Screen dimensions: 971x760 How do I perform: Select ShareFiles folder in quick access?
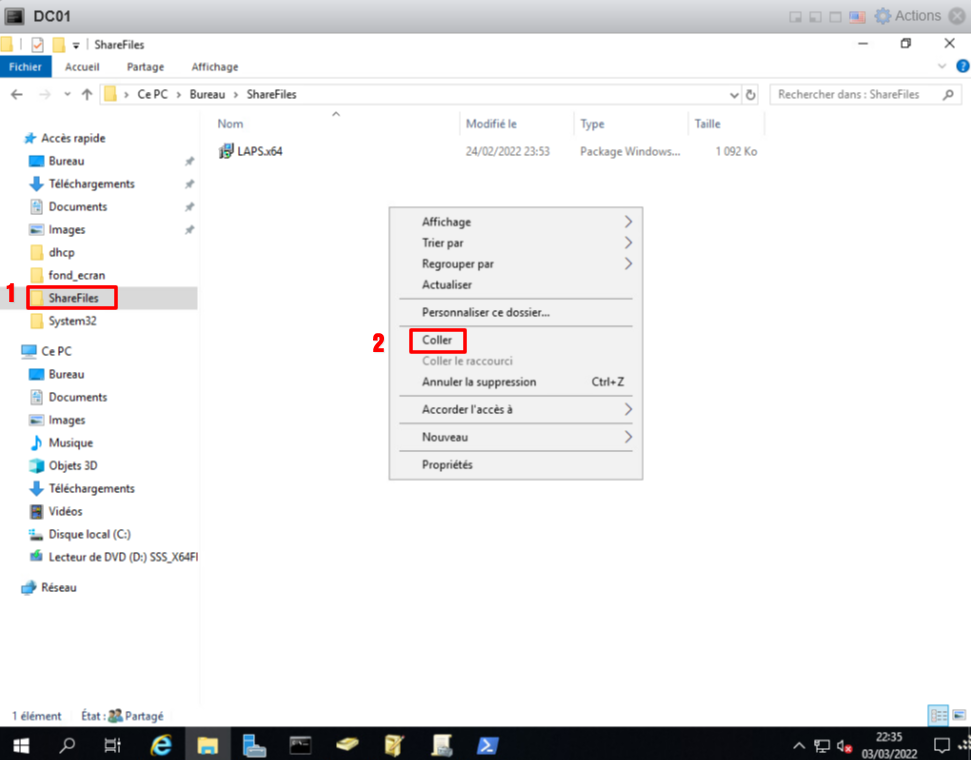point(73,298)
